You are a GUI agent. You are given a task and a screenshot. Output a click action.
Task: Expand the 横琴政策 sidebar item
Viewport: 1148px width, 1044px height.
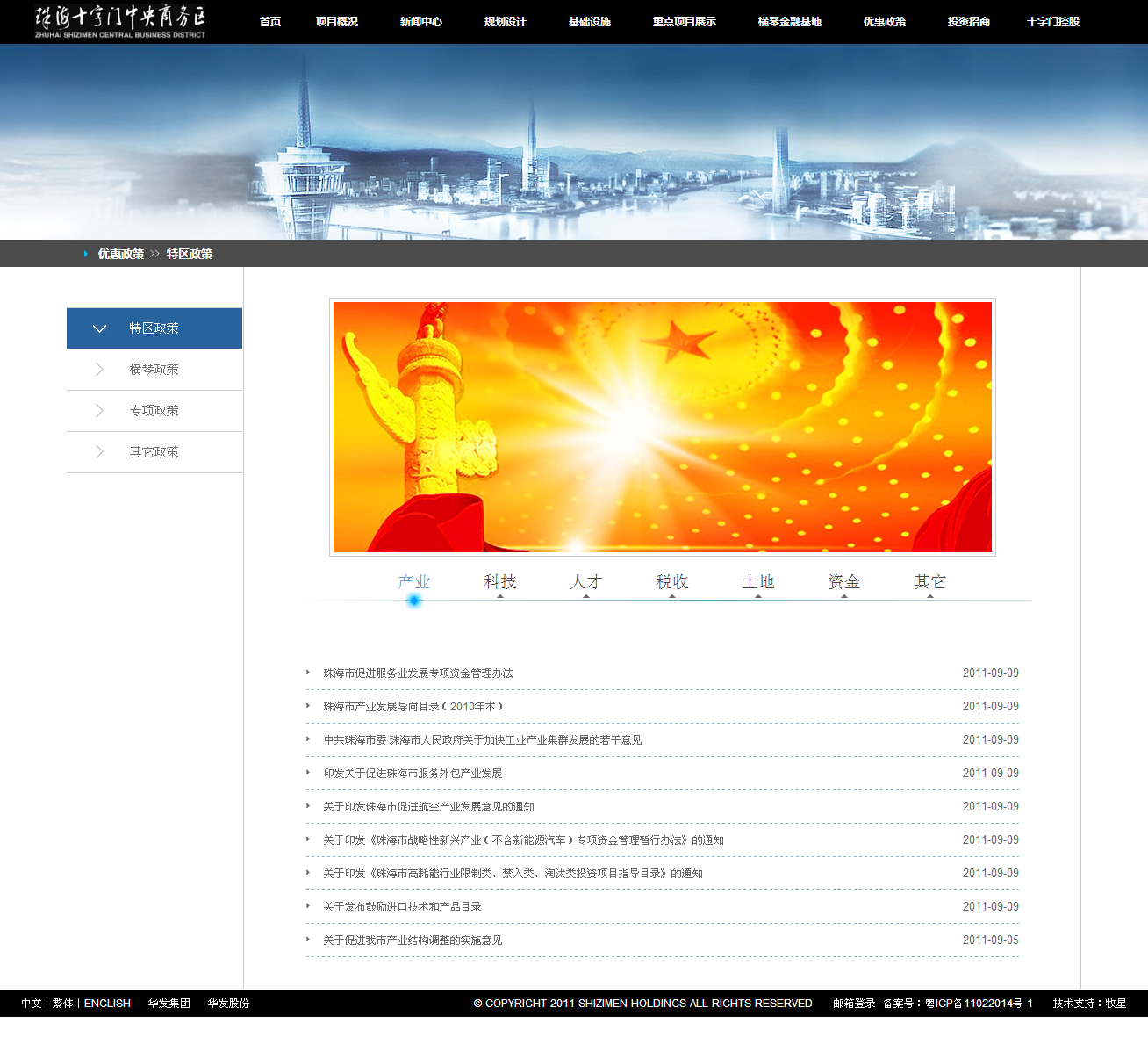tap(154, 370)
